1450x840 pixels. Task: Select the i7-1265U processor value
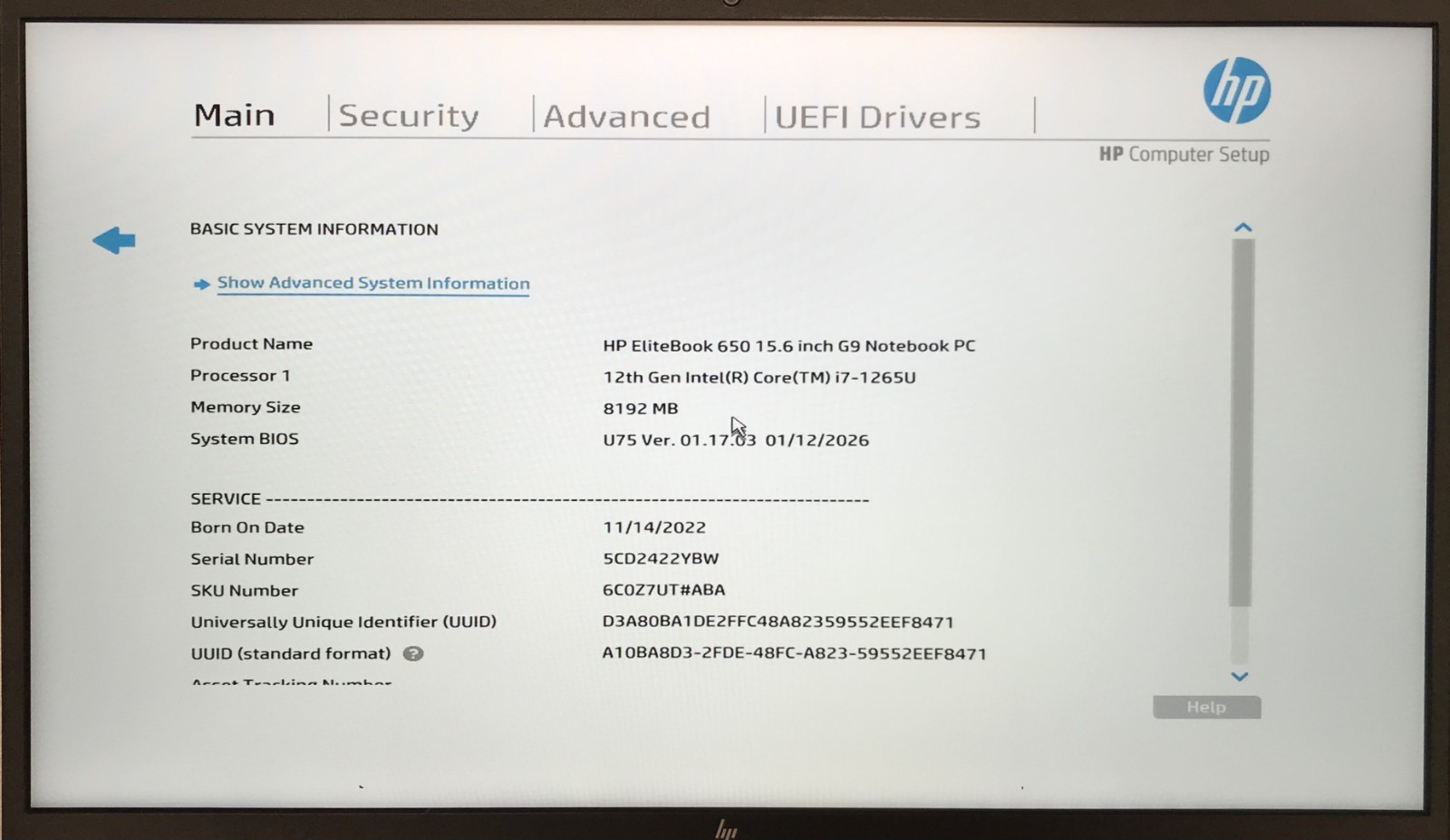(x=759, y=377)
